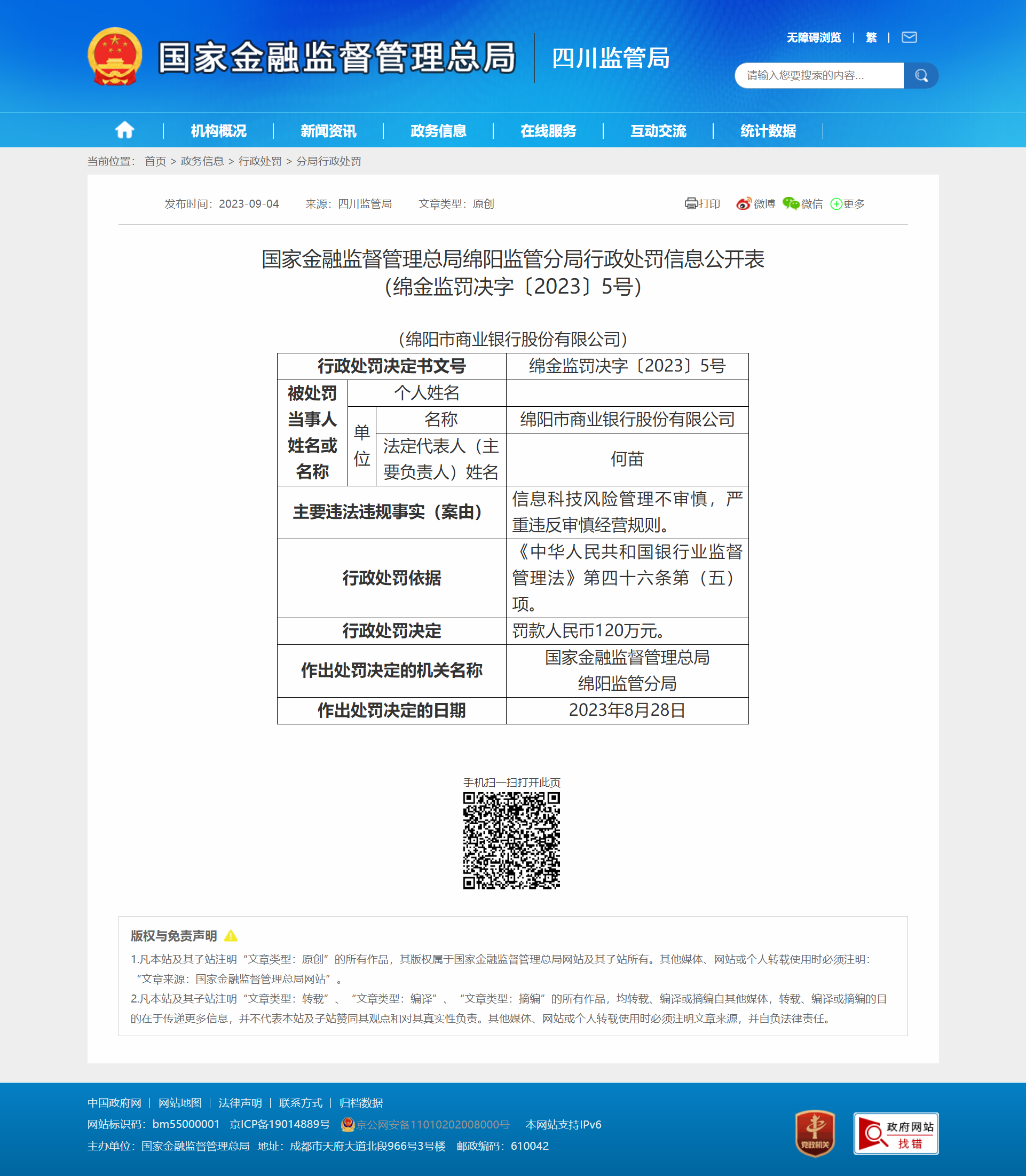Open the 机构概况 menu

(x=219, y=131)
